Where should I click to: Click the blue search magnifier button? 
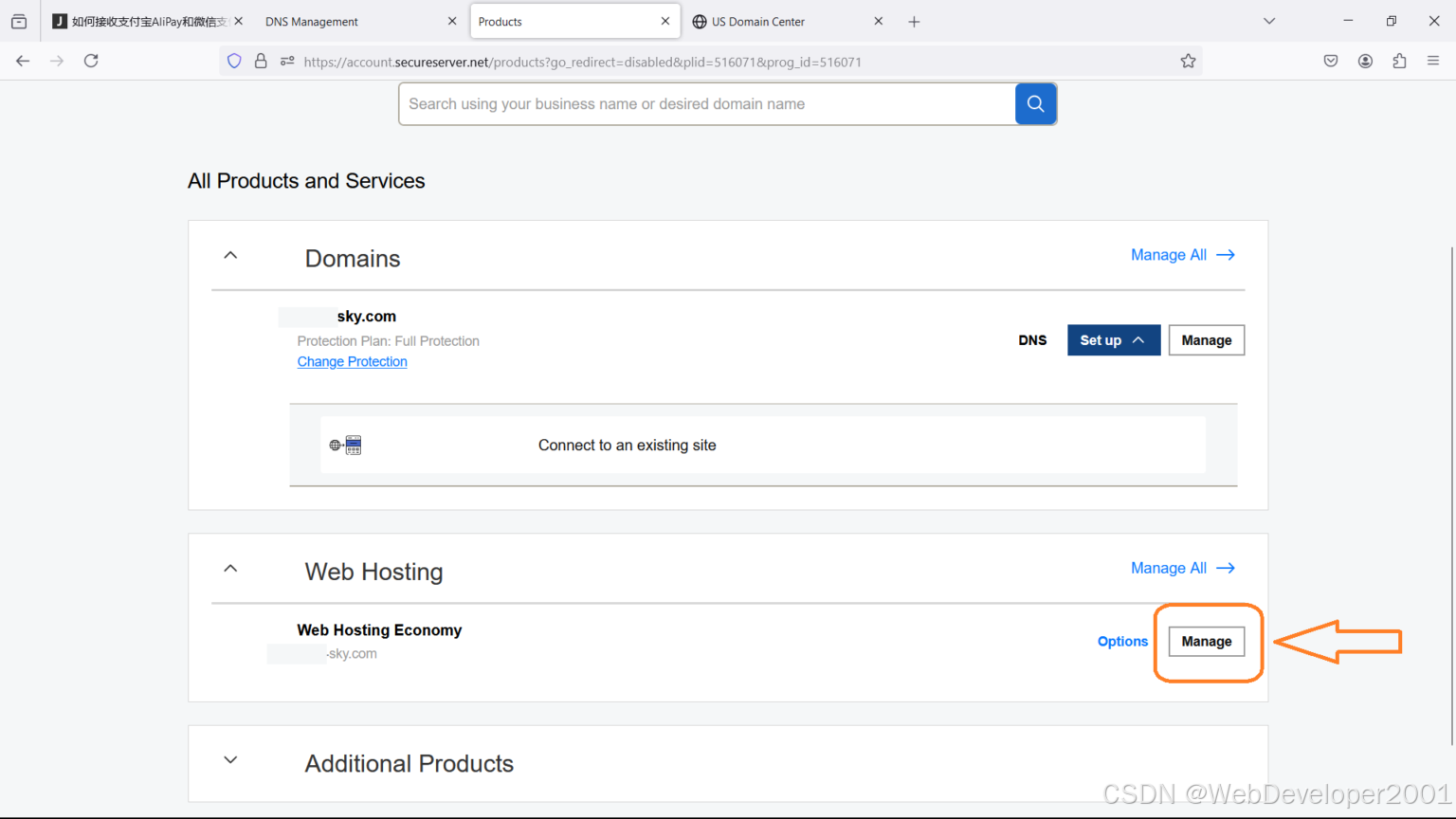click(1035, 104)
